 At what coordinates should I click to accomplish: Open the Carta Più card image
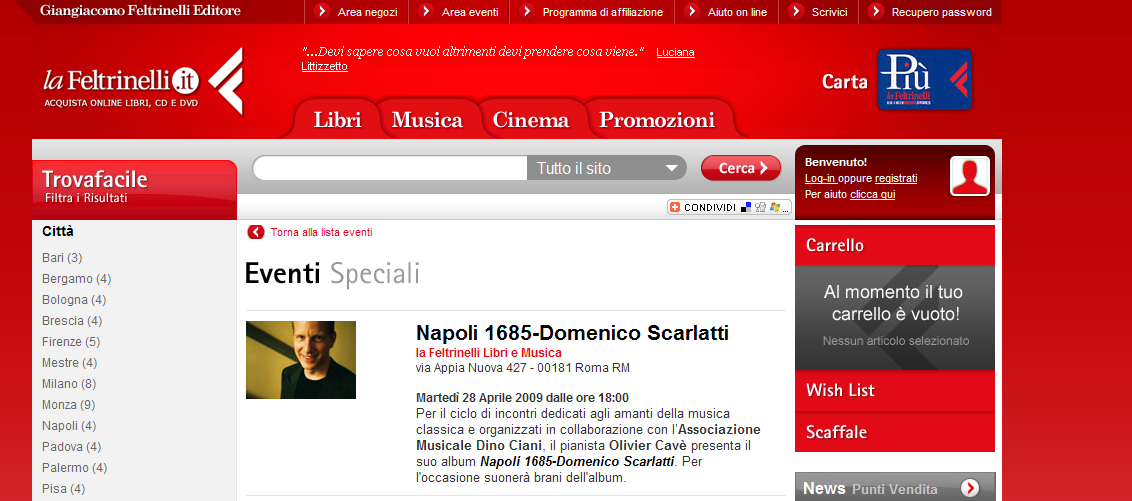point(925,79)
